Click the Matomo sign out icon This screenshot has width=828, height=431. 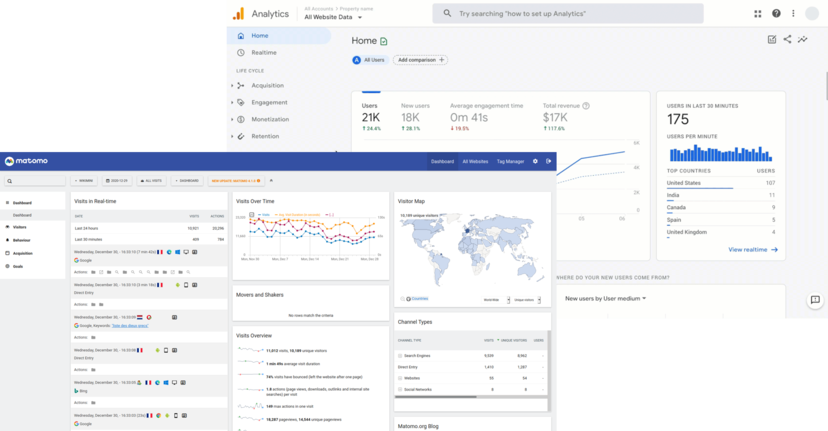coord(548,161)
